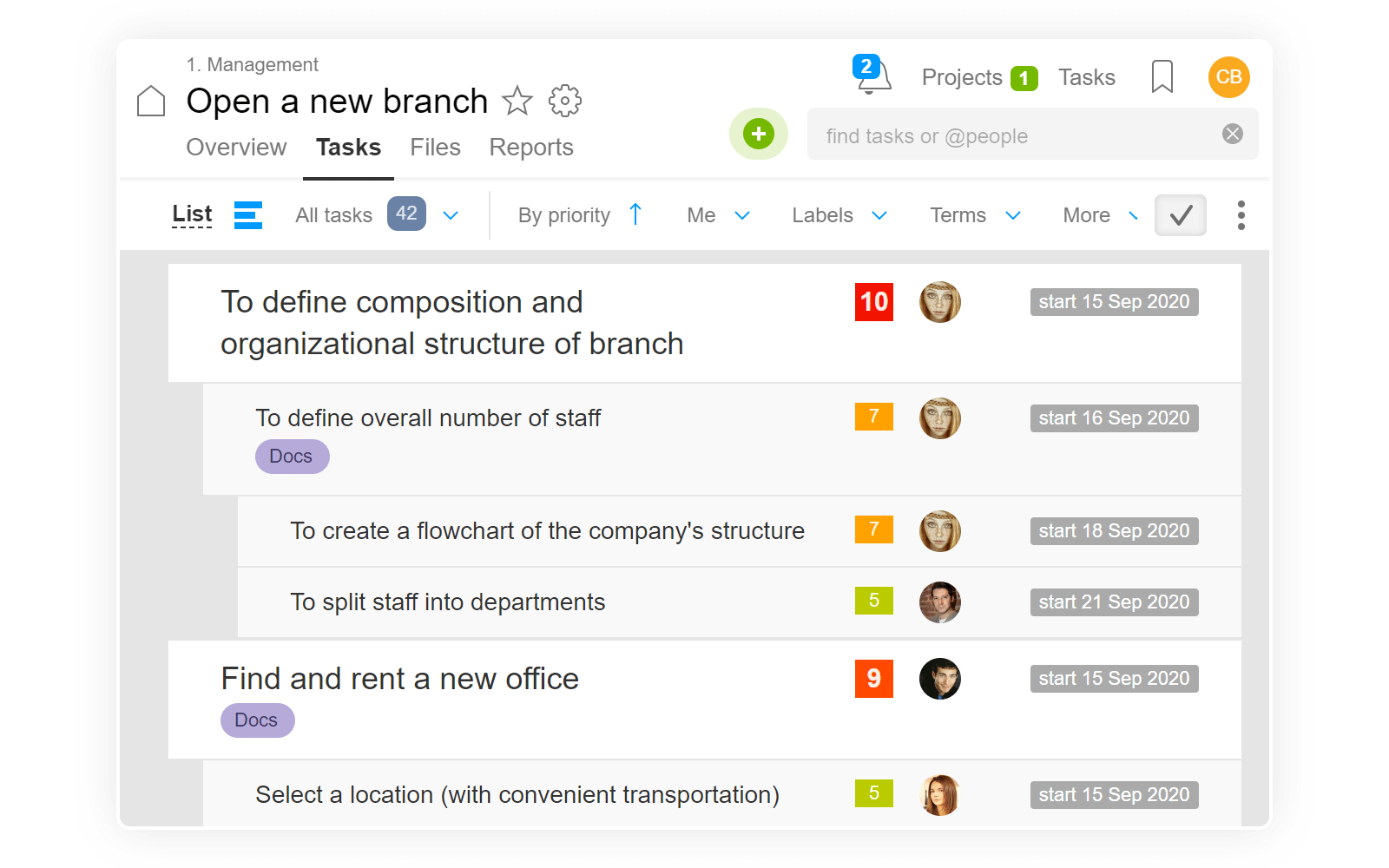Open the Reports tab
Screen dimensions: 1389x868
(530, 147)
